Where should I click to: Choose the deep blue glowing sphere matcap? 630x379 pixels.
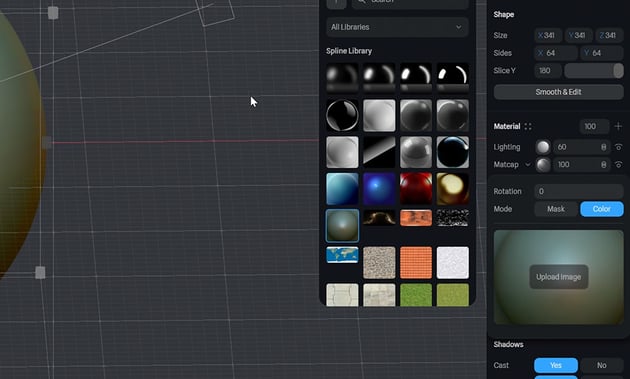point(379,189)
